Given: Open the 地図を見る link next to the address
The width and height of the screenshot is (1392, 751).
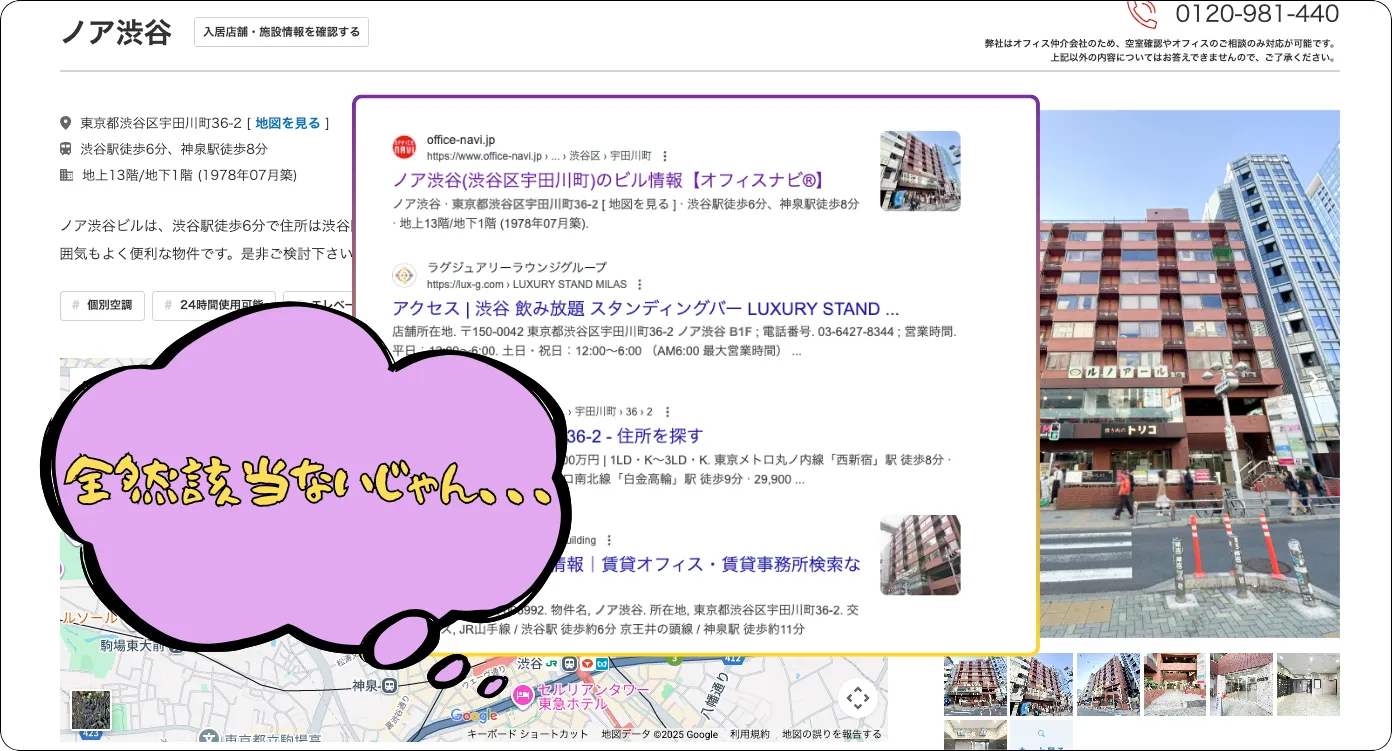Looking at the screenshot, I should click(288, 123).
